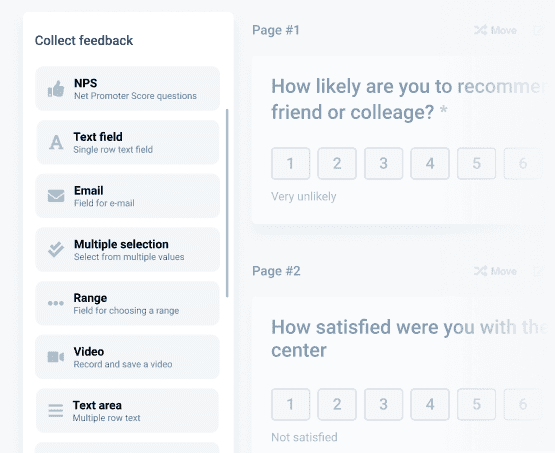Click the How likely to recommend question title
Image resolution: width=555 pixels, height=453 pixels.
point(407,99)
